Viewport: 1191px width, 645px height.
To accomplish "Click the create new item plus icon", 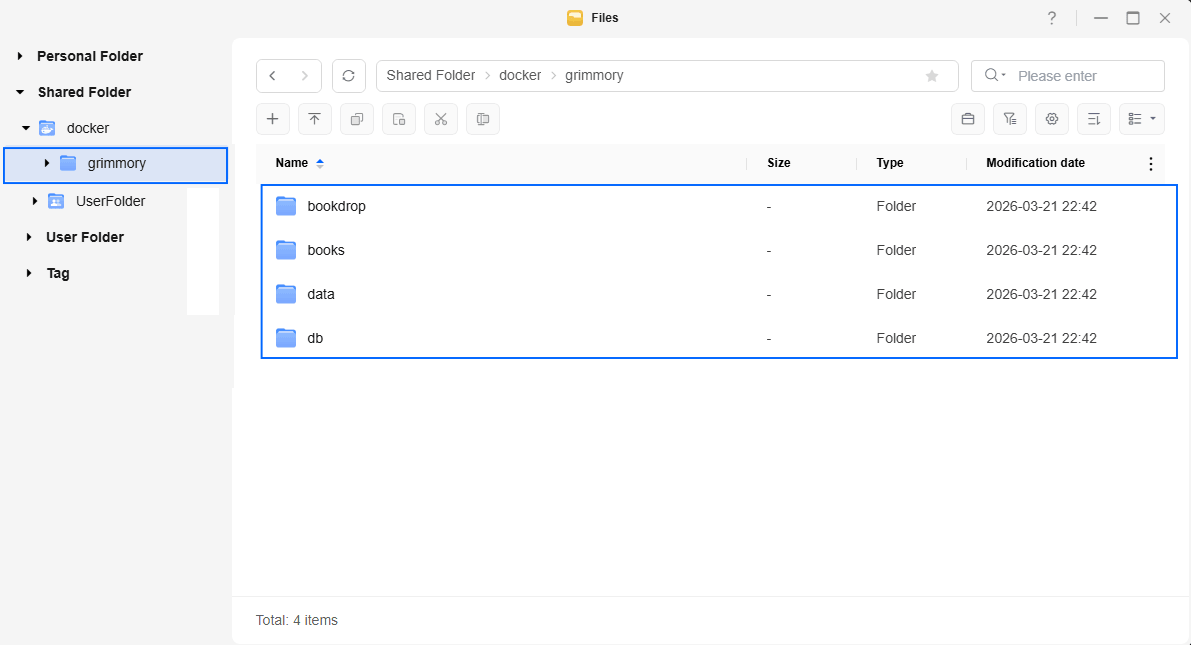I will click(x=272, y=119).
